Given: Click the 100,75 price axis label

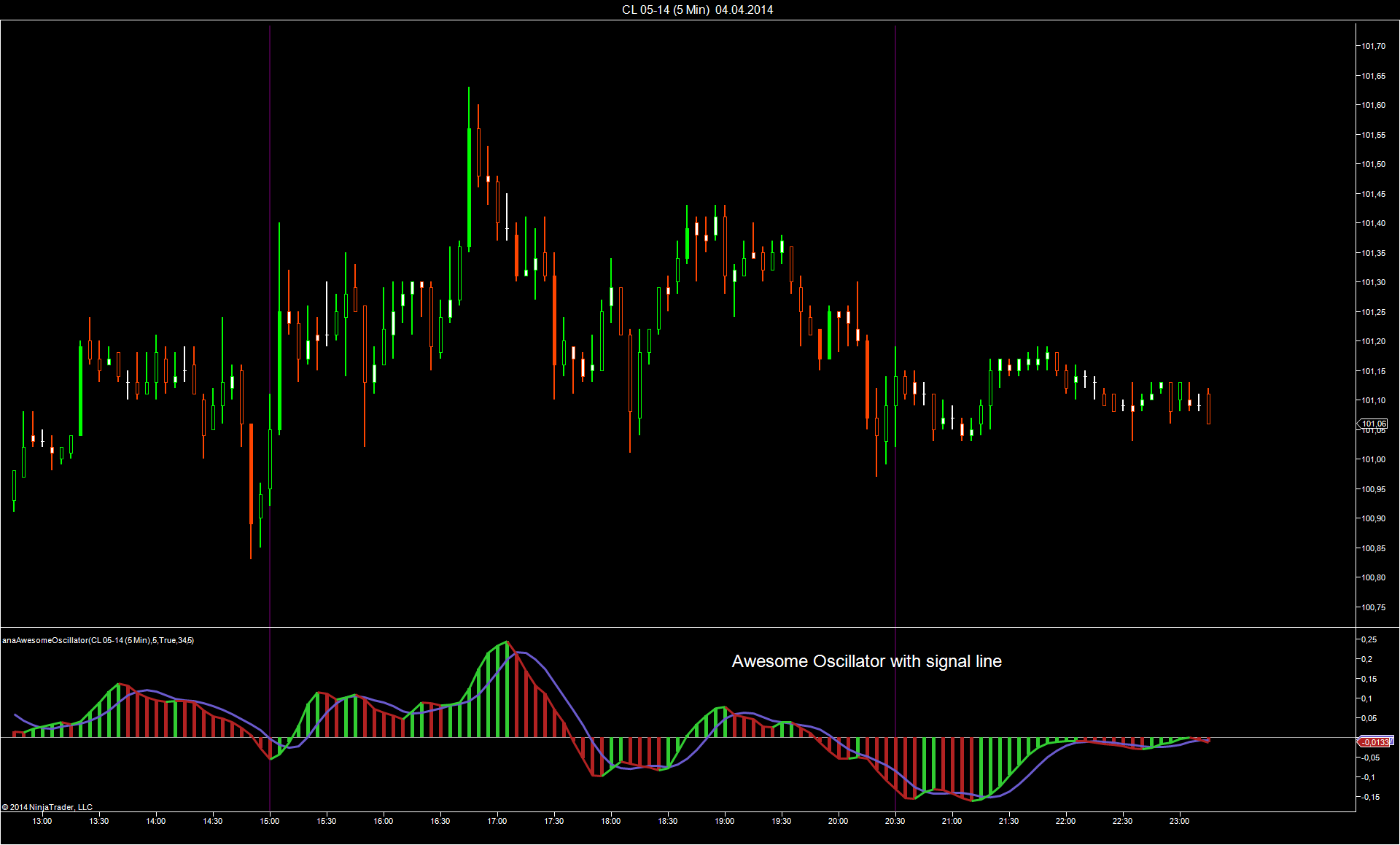Looking at the screenshot, I should pyautogui.click(x=1374, y=607).
